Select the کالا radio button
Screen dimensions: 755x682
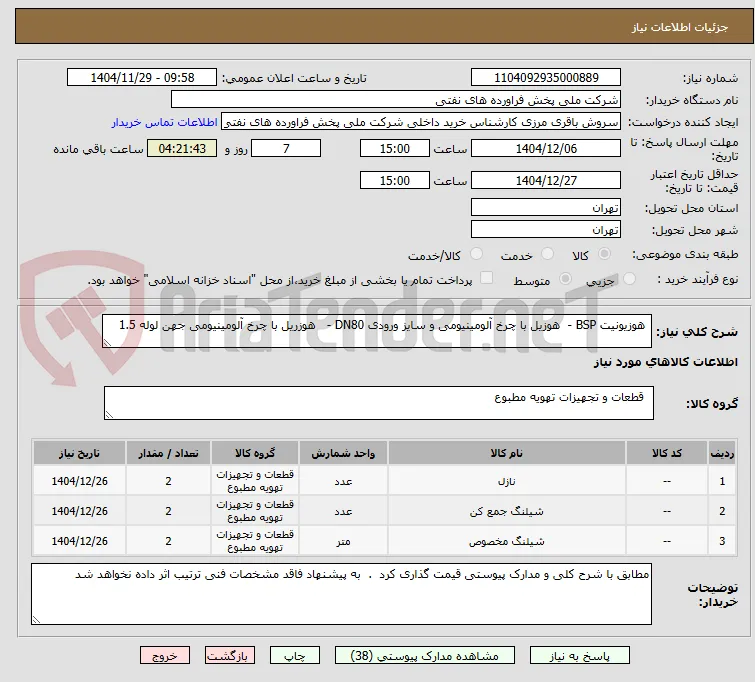604,254
